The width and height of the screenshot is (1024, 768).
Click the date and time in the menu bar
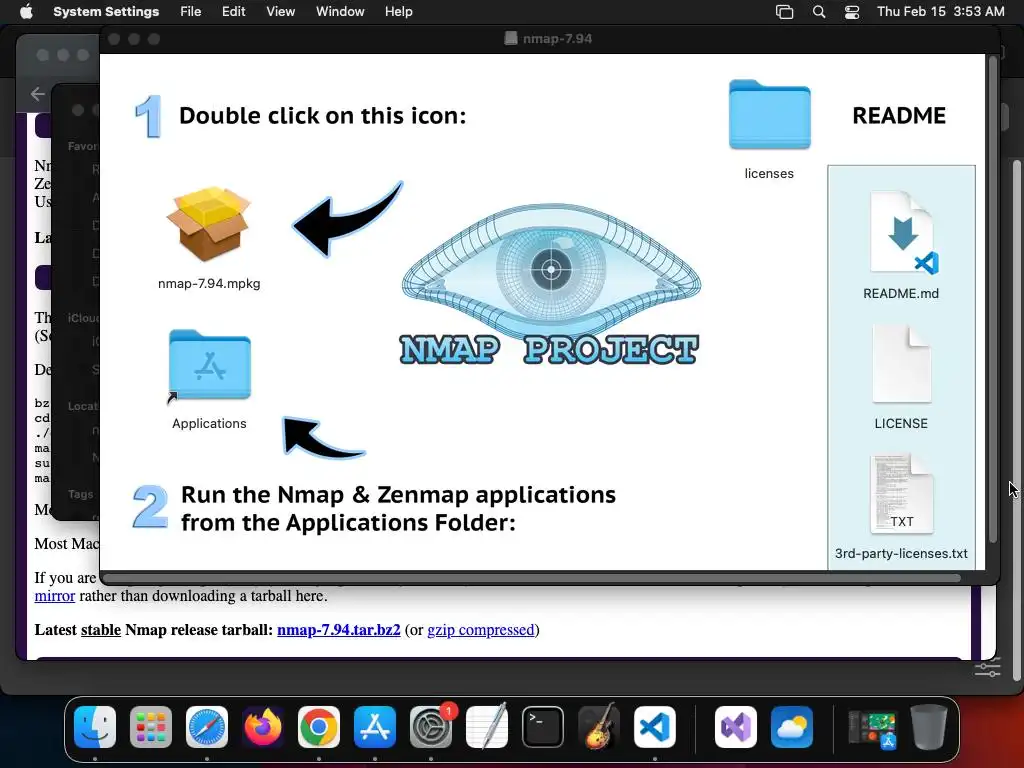pyautogui.click(x=940, y=12)
